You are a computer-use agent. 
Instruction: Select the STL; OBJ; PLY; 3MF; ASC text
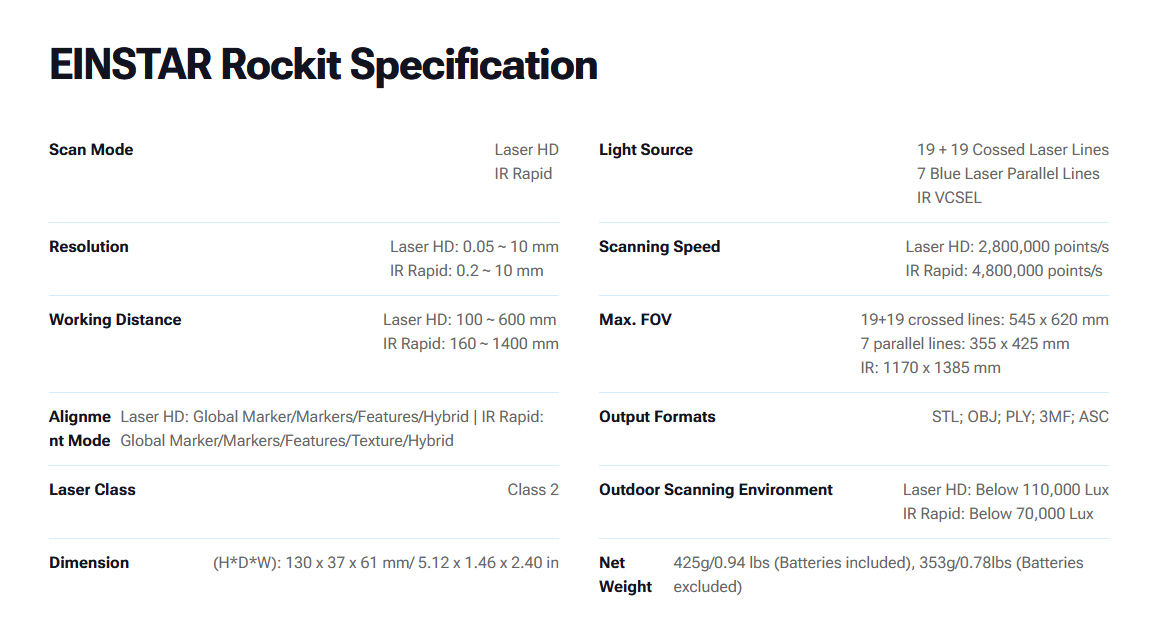coord(1020,417)
